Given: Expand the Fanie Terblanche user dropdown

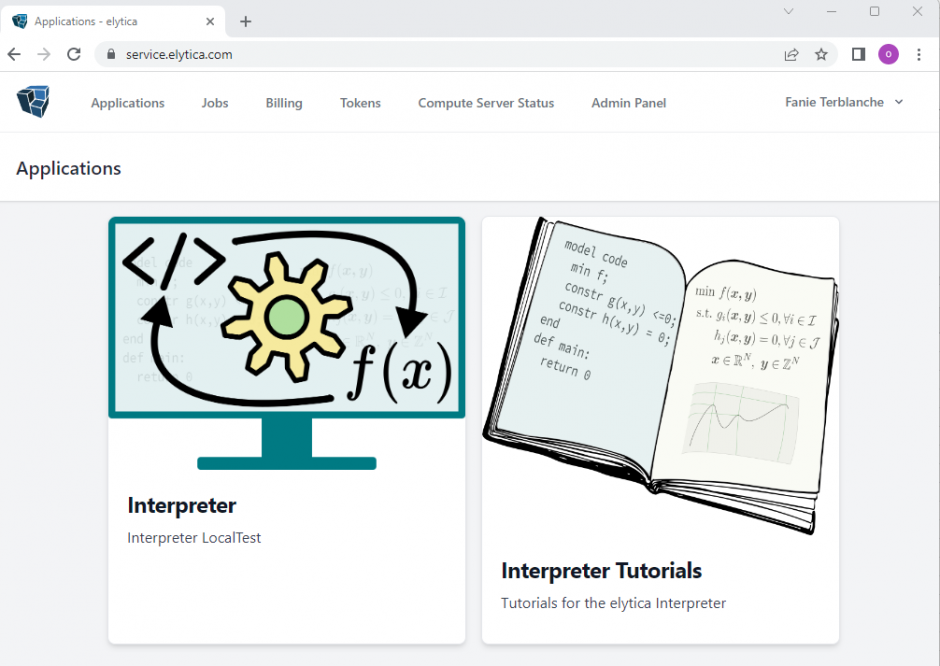Looking at the screenshot, I should (844, 102).
